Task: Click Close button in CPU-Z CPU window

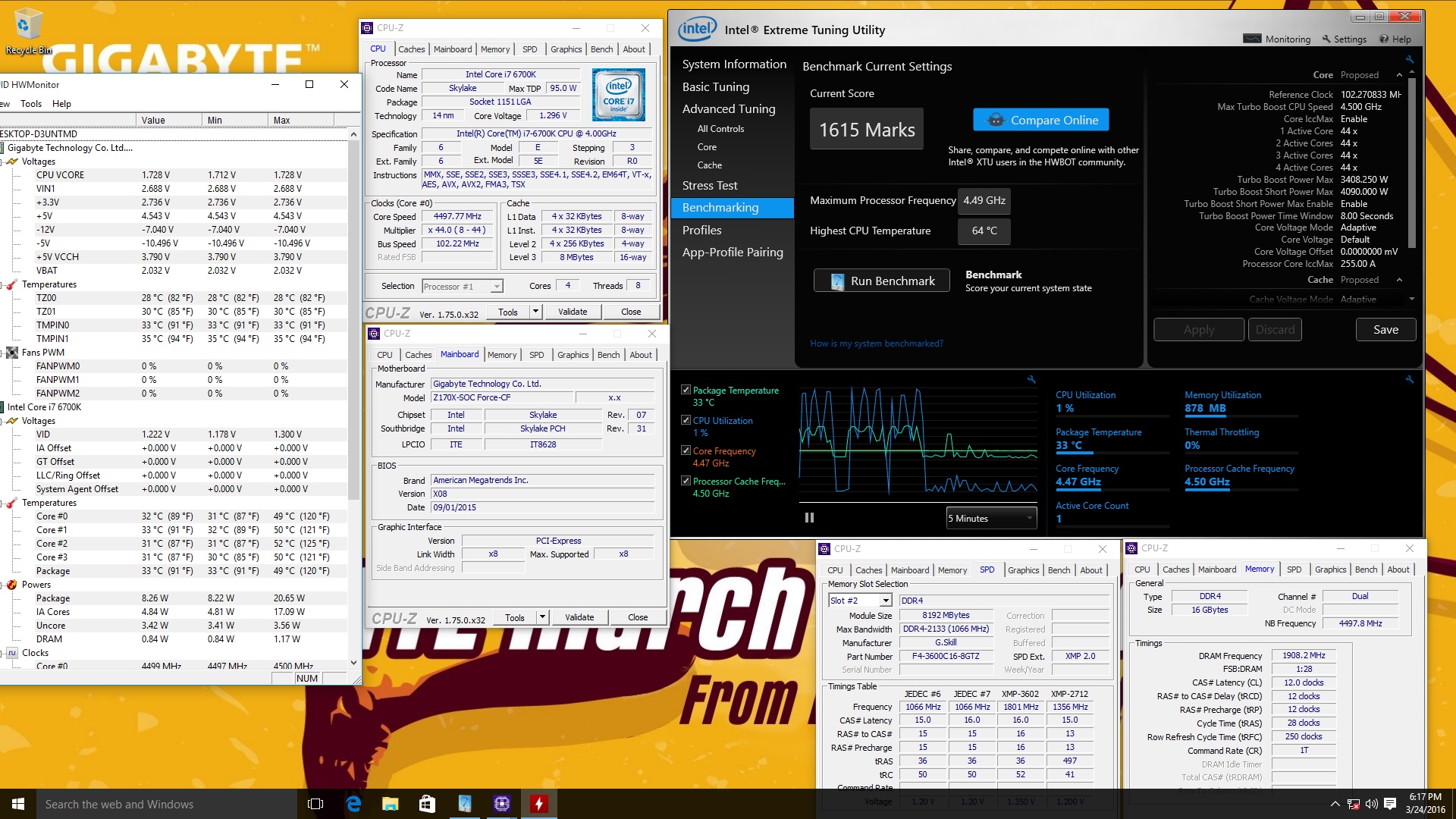Action: [x=631, y=312]
